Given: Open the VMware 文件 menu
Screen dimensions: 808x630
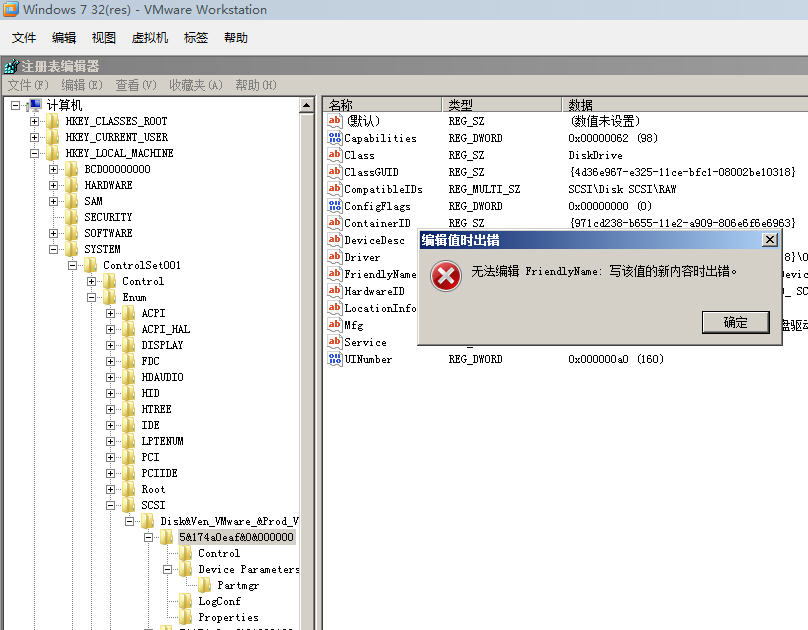Looking at the screenshot, I should click(24, 38).
